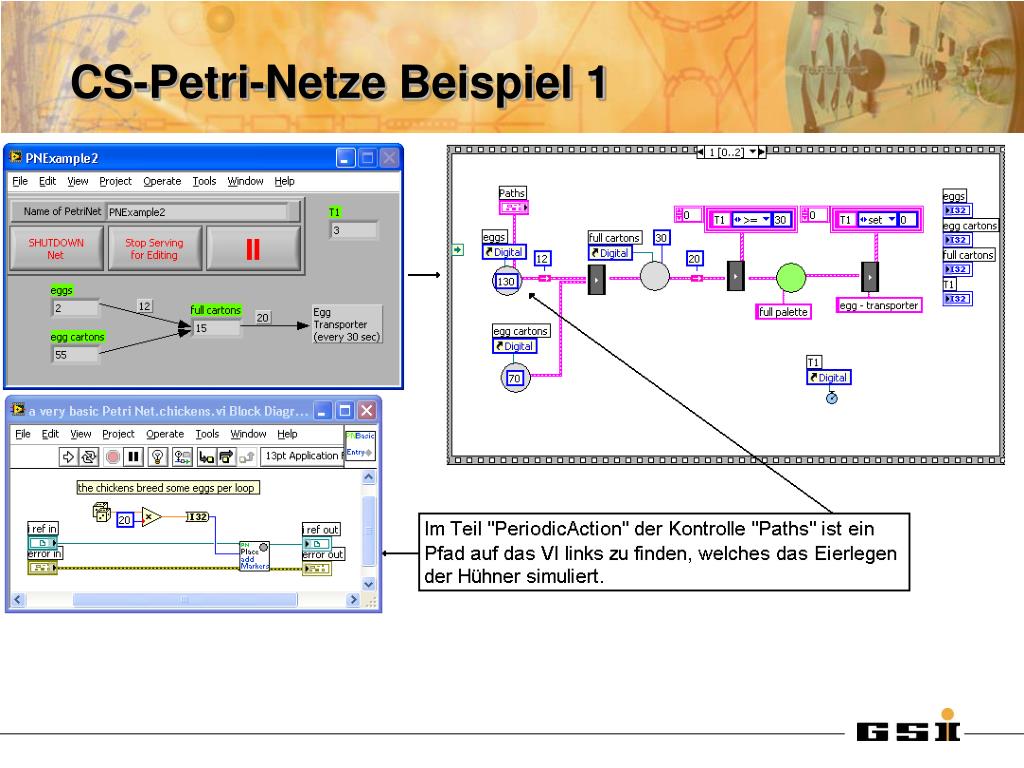The width and height of the screenshot is (1024, 768).
Task: Click case structure next-case right arrow
Action: tap(761, 152)
